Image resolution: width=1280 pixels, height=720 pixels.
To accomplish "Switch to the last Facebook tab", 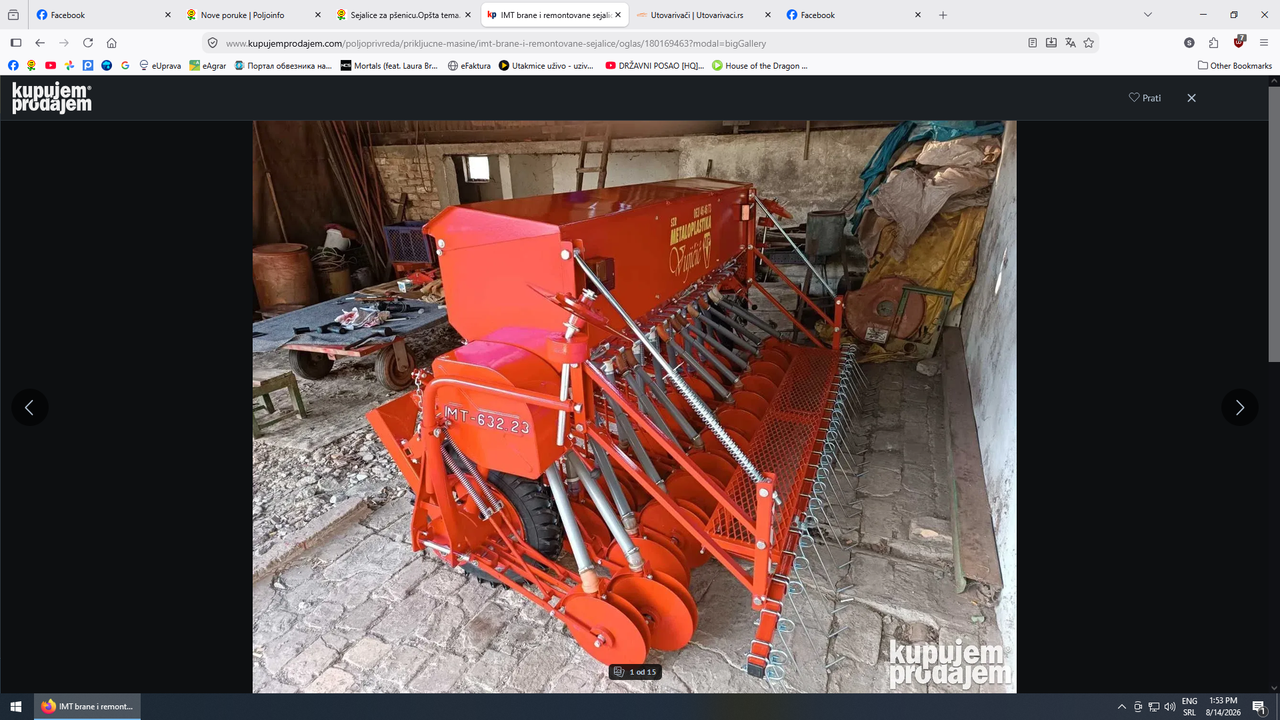I will click(852, 15).
